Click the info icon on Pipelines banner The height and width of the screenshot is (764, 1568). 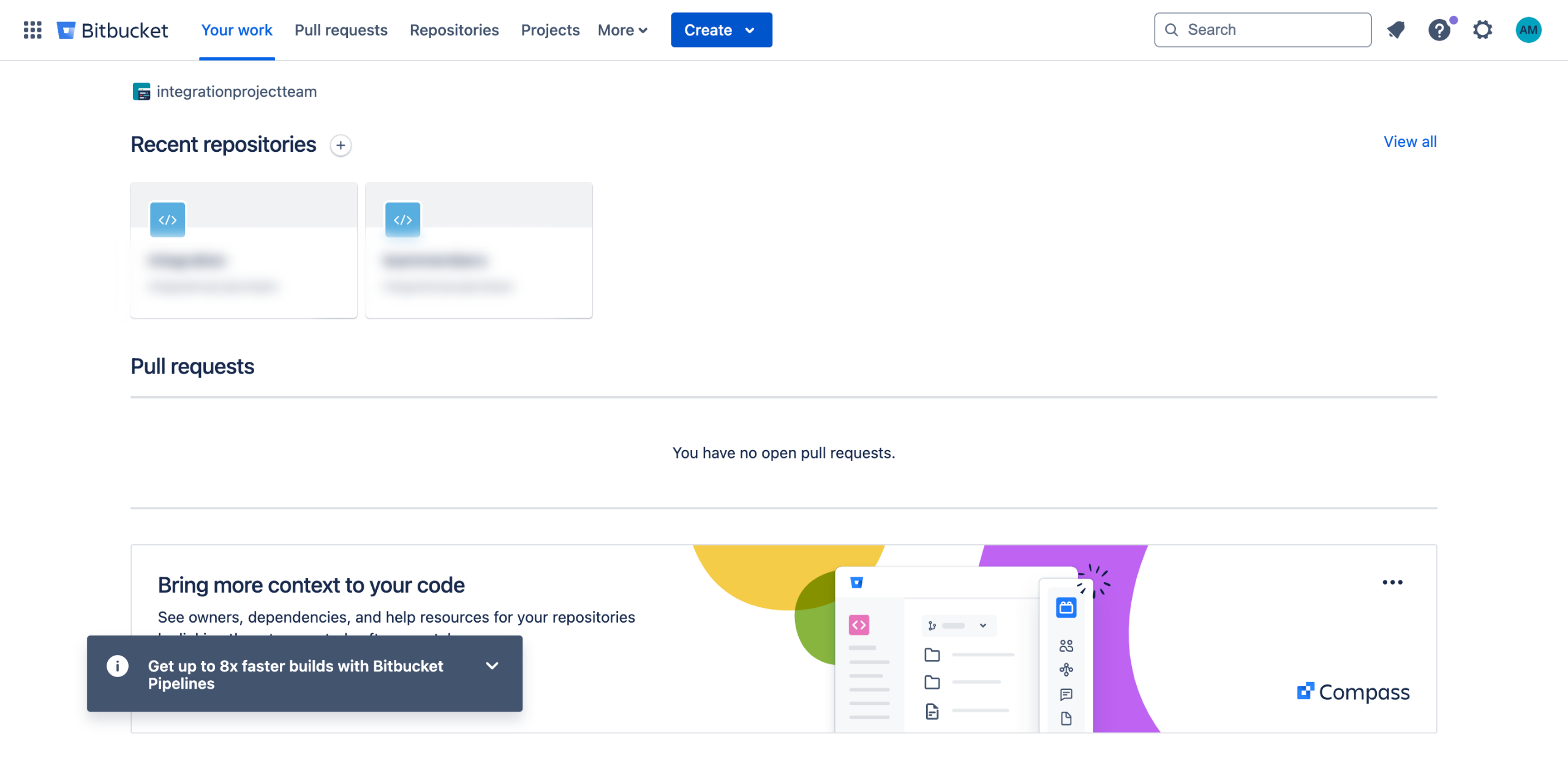click(x=118, y=665)
